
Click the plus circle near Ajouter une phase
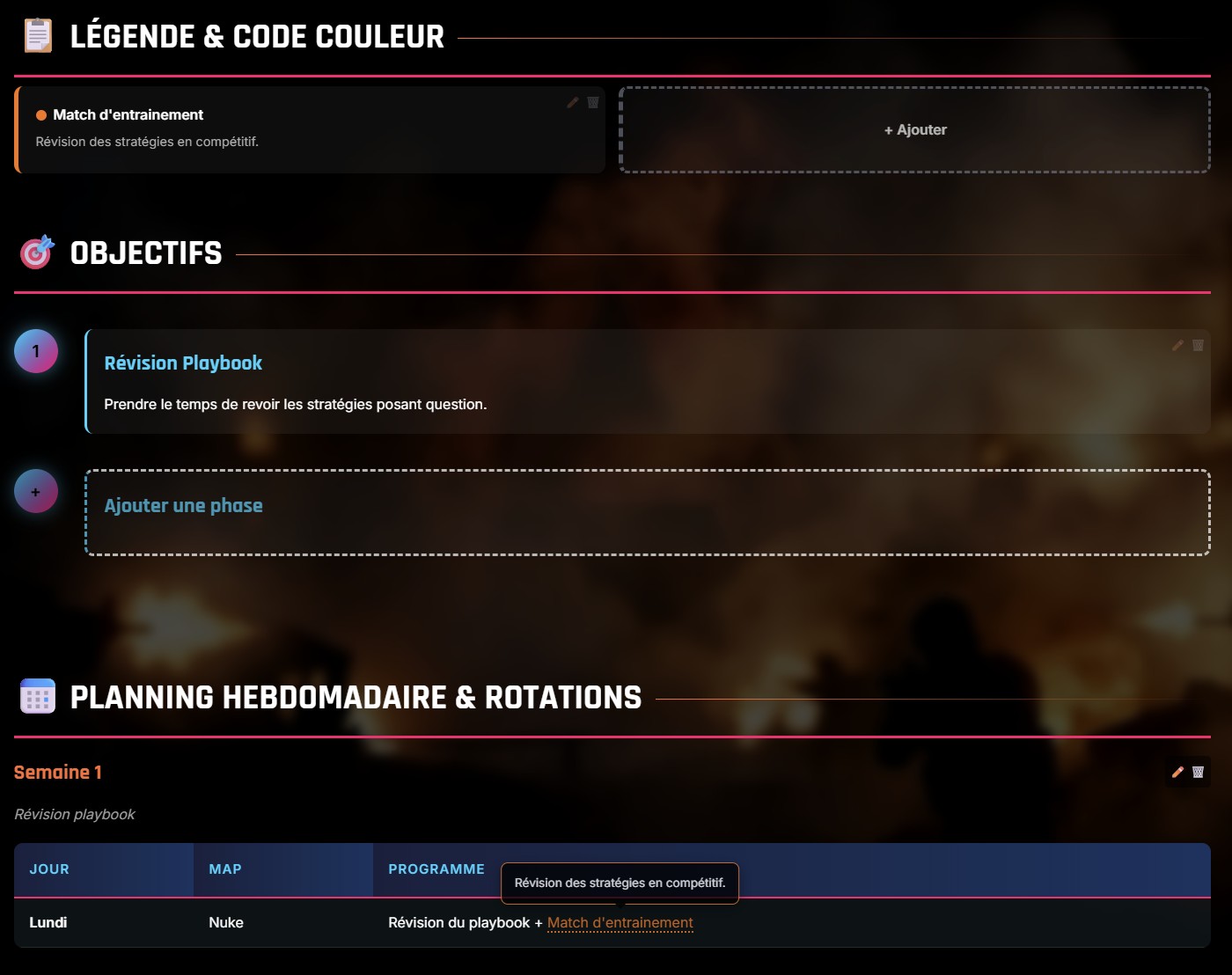tap(35, 491)
